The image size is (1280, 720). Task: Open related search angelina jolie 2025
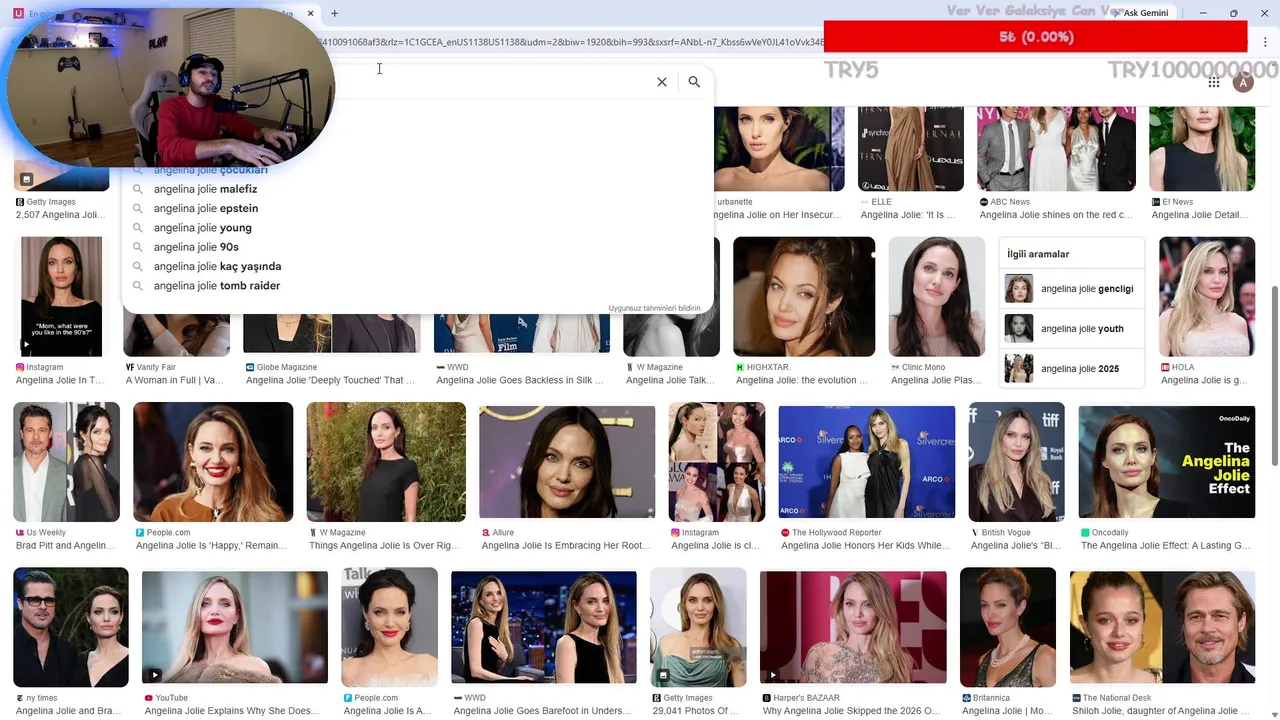(x=1071, y=368)
